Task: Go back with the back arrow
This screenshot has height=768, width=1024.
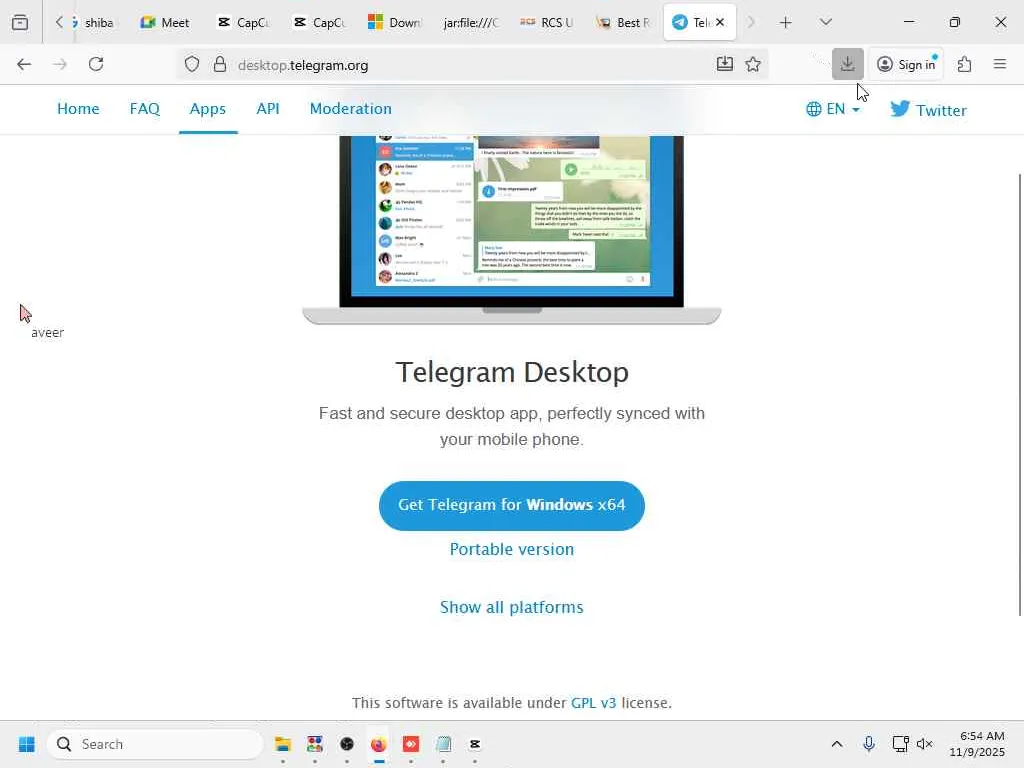Action: [x=24, y=64]
